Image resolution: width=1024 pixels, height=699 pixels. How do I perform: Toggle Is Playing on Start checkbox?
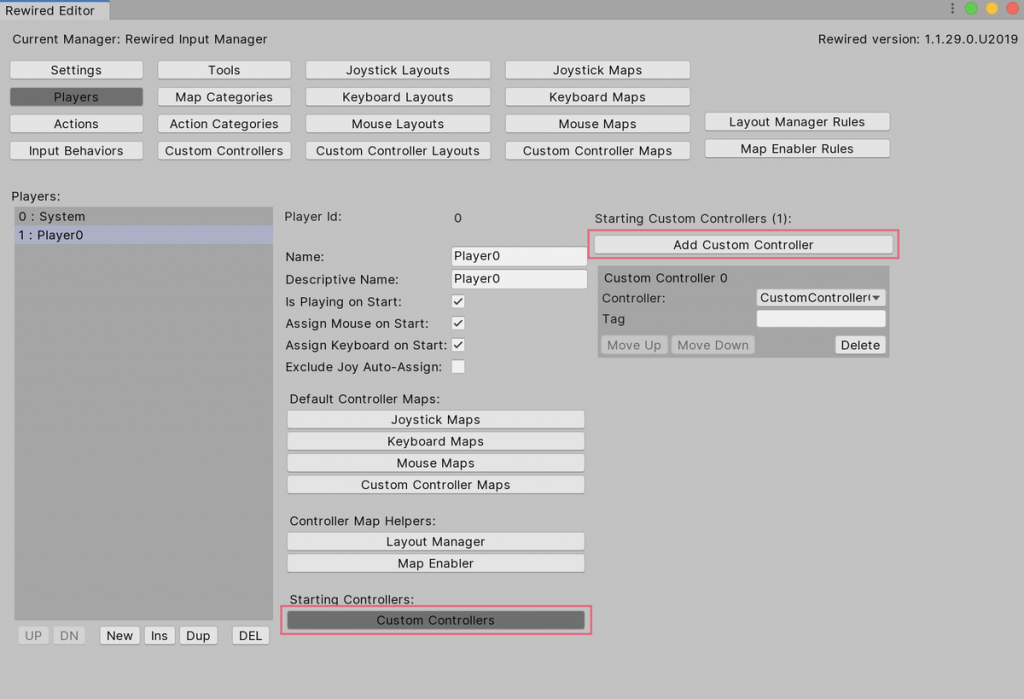(458, 301)
